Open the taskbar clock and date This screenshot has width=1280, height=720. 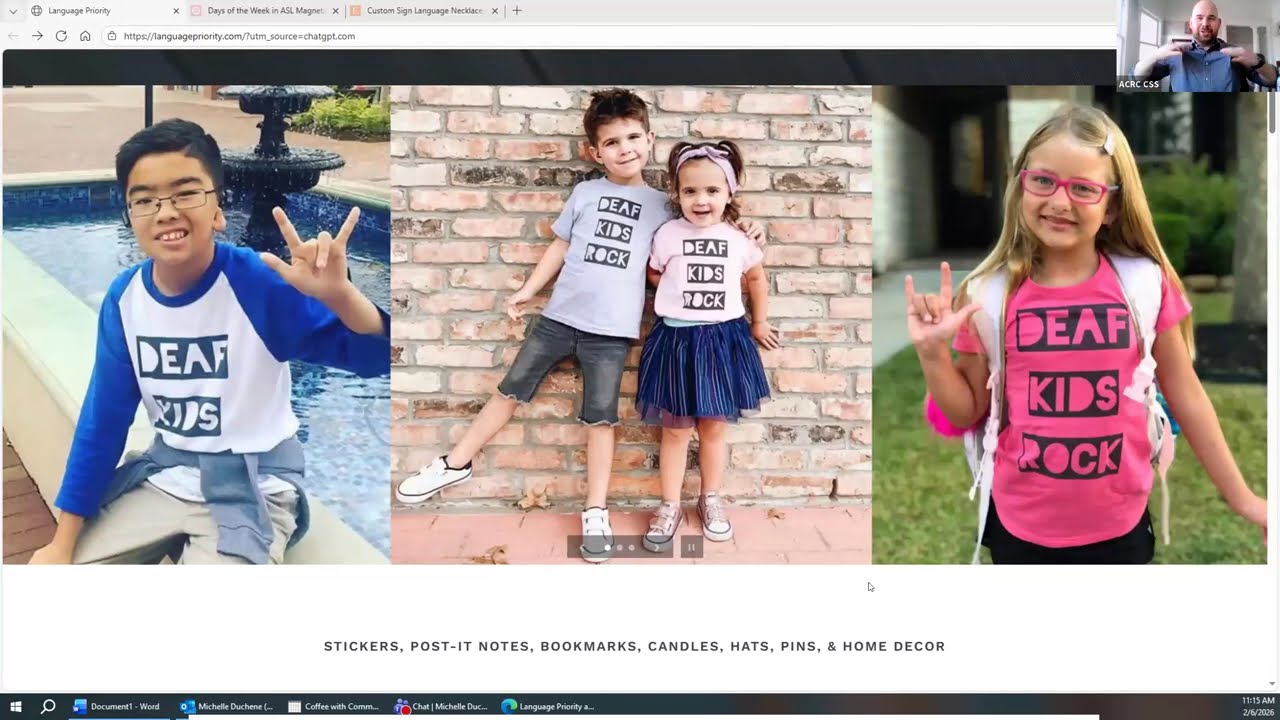[1258, 706]
